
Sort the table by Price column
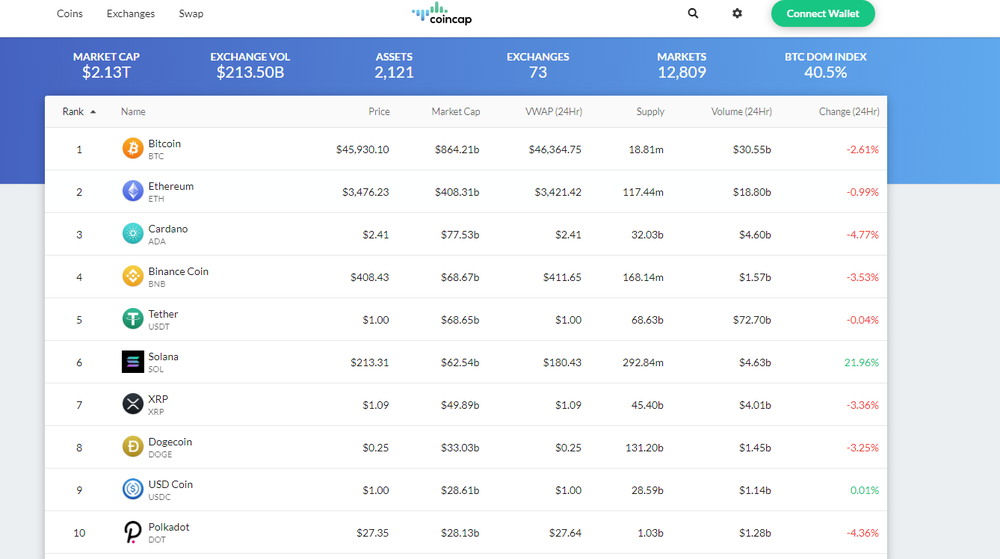coord(379,112)
